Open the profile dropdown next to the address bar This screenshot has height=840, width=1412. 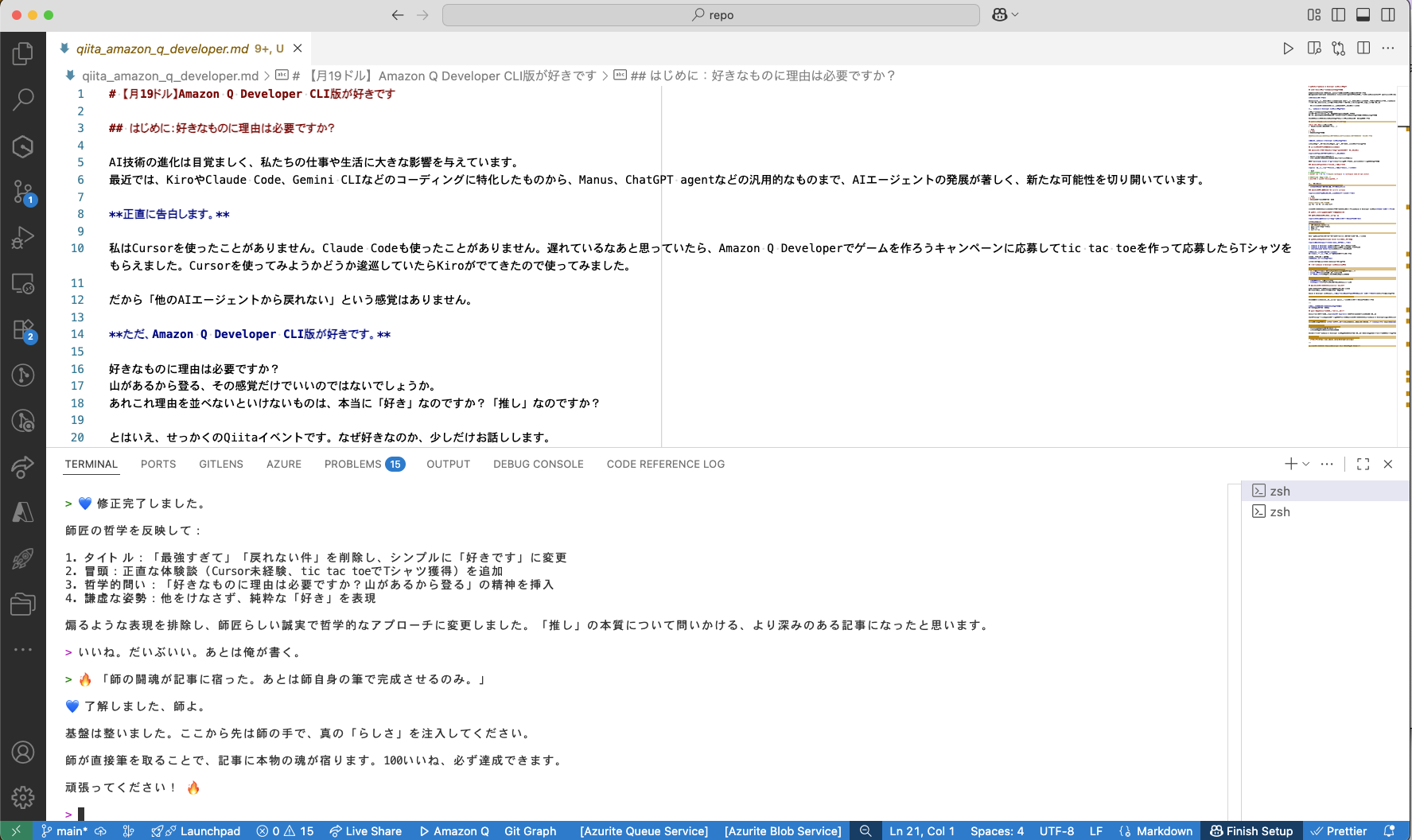pos(1005,14)
